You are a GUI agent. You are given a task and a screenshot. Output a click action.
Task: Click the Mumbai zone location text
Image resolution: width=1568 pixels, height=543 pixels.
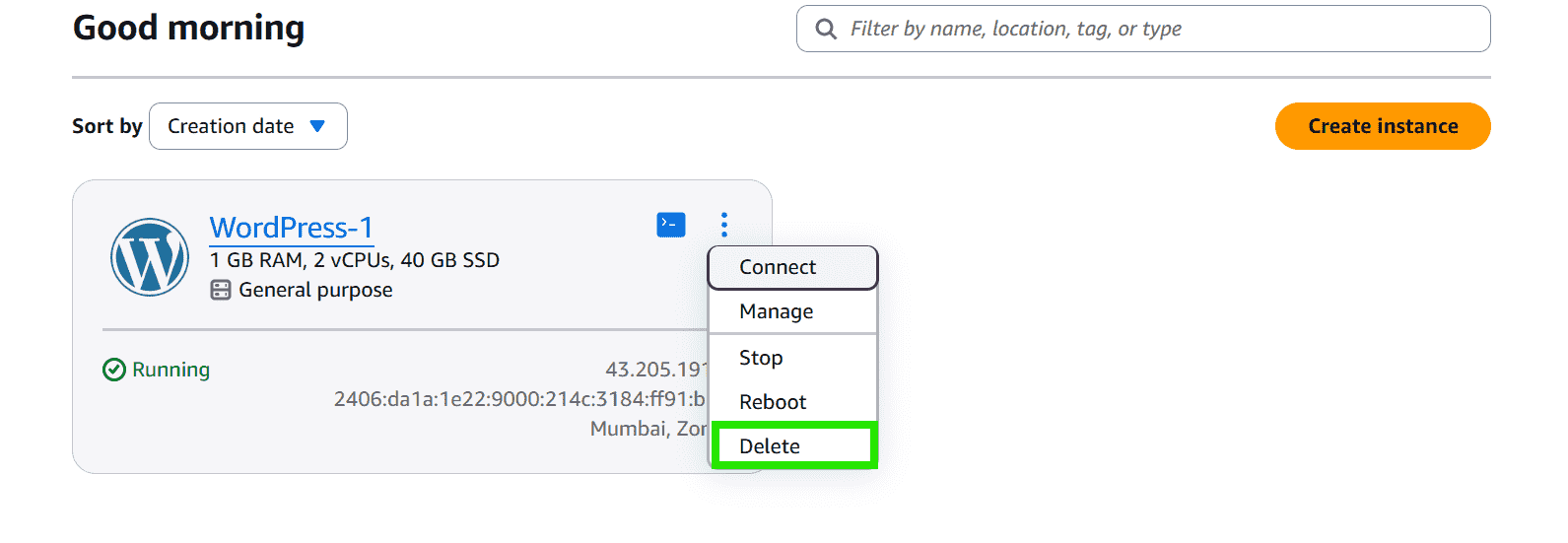(x=648, y=429)
